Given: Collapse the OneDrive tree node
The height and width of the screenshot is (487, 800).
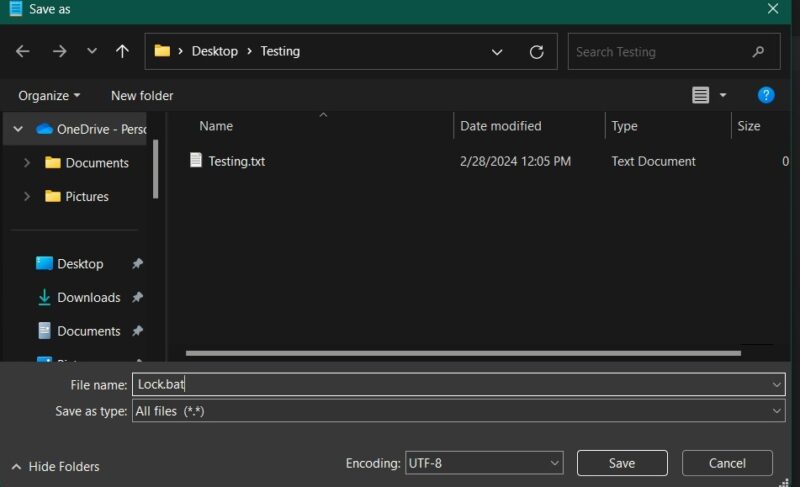Looking at the screenshot, I should tap(18, 129).
